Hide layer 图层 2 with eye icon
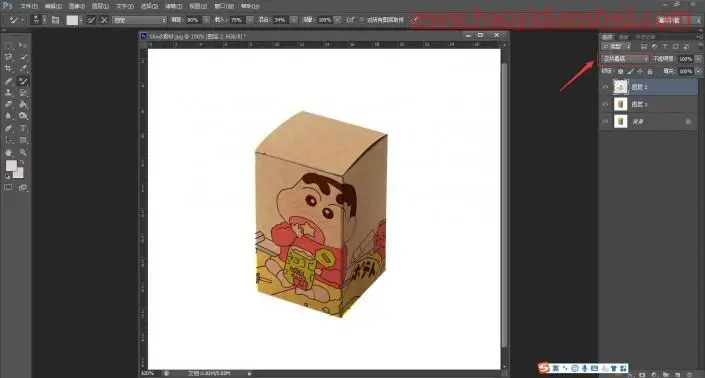Screen dimensions: 705x378 click(605, 87)
